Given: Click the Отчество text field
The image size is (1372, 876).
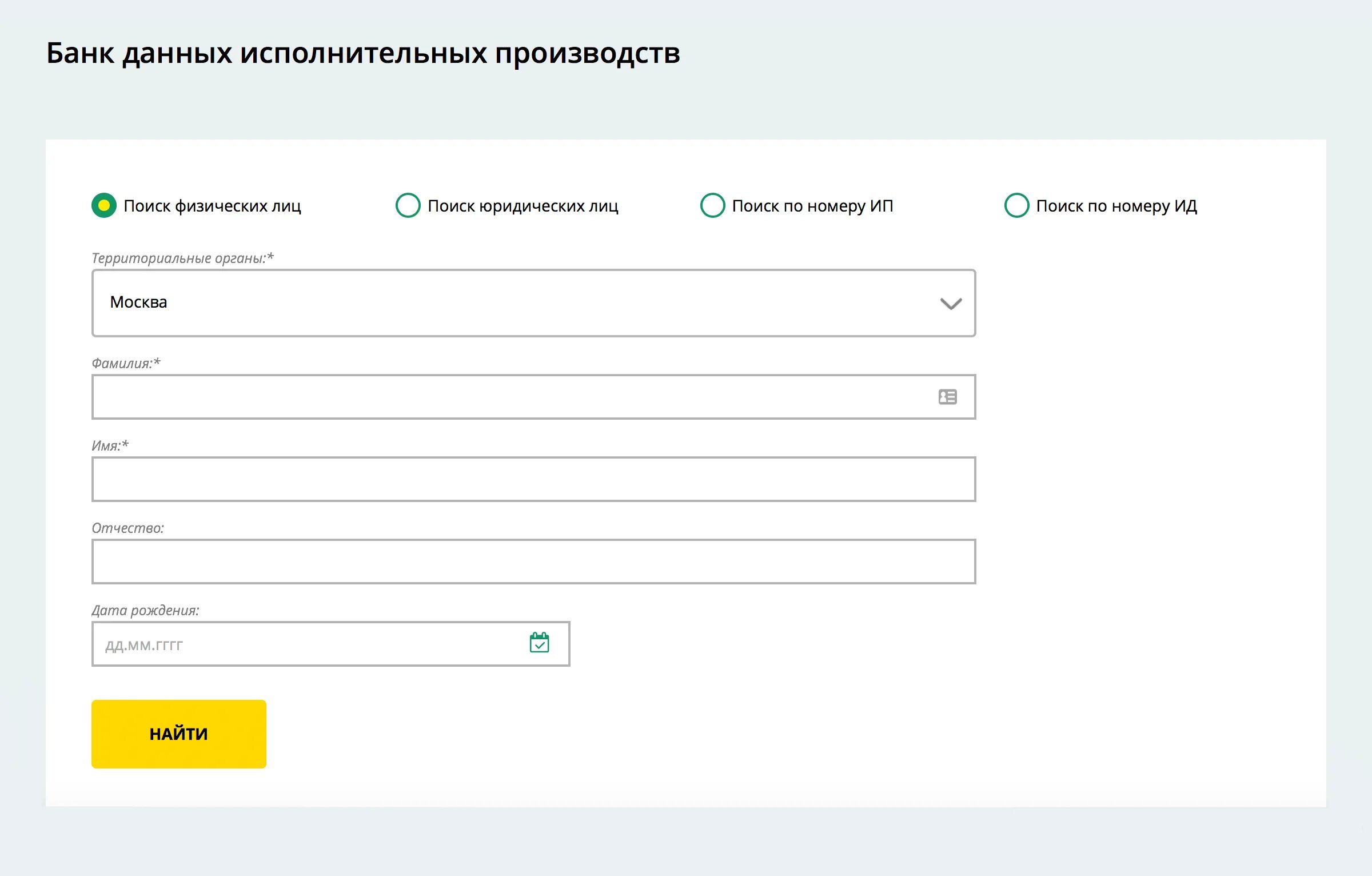Looking at the screenshot, I should tap(533, 562).
